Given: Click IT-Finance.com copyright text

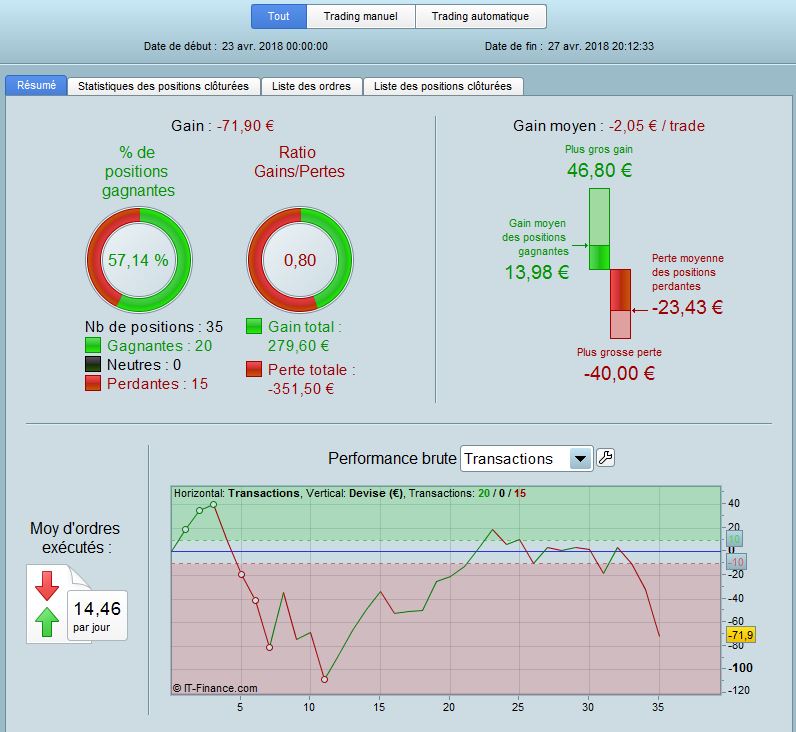Looking at the screenshot, I should [x=215, y=688].
